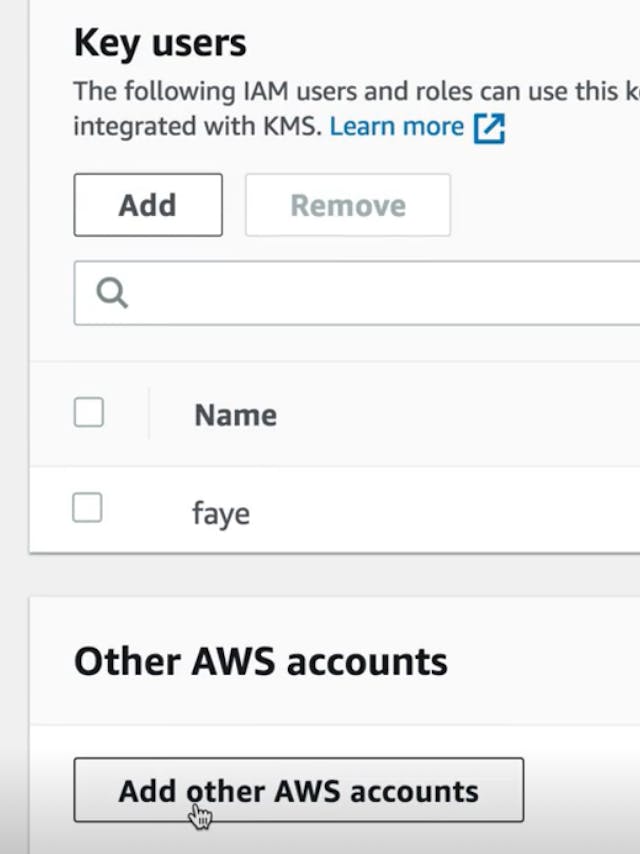This screenshot has width=640, height=854.
Task: Remove the selected key user
Action: click(x=347, y=205)
